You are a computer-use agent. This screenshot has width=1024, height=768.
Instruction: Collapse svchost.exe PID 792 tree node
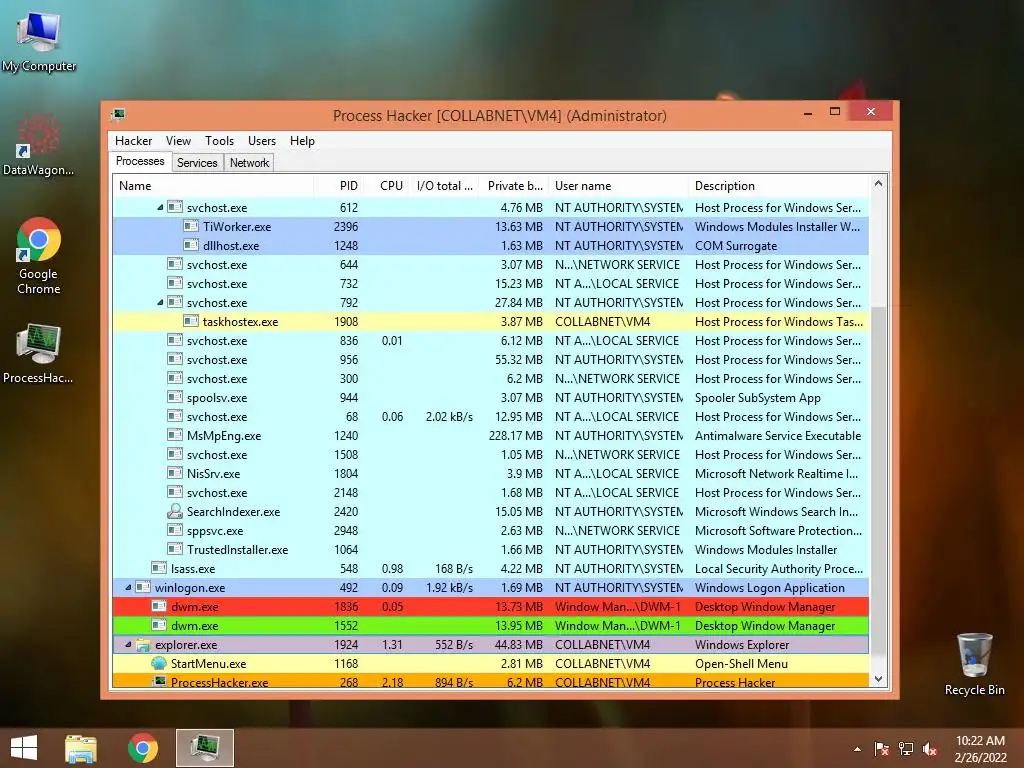click(x=160, y=302)
